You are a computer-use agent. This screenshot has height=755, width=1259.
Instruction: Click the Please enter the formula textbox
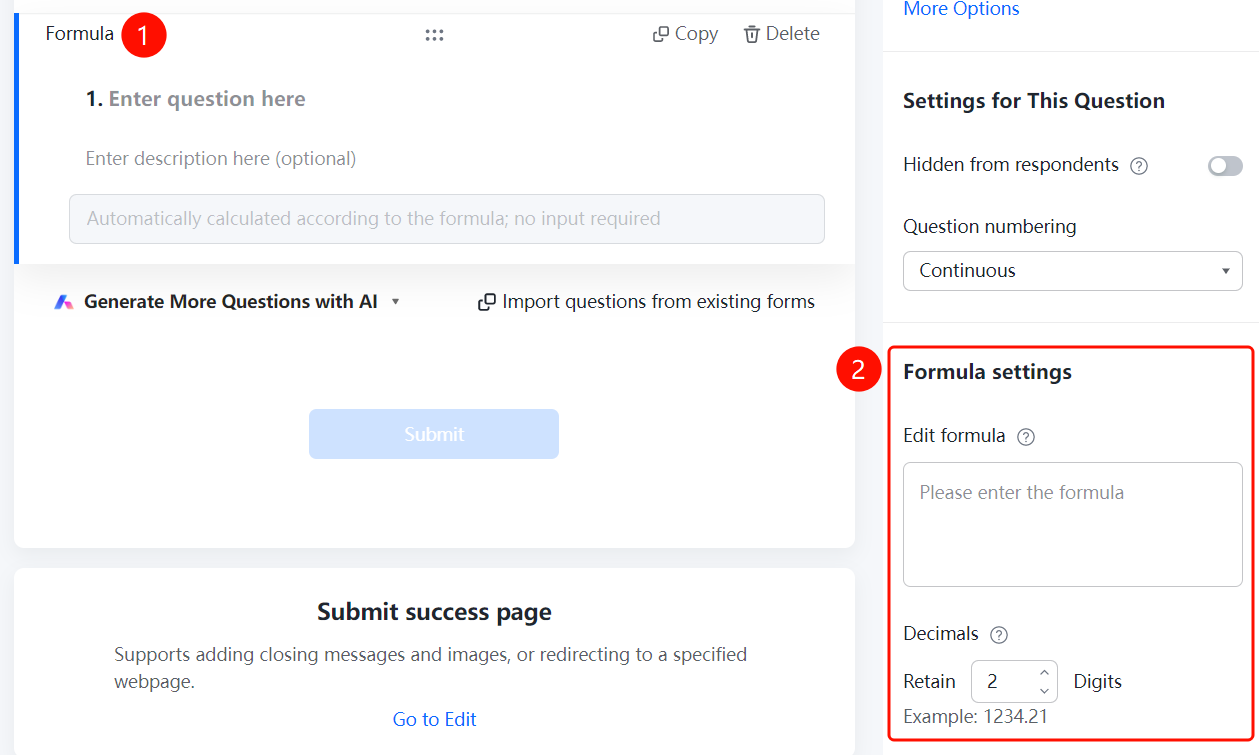point(1072,524)
